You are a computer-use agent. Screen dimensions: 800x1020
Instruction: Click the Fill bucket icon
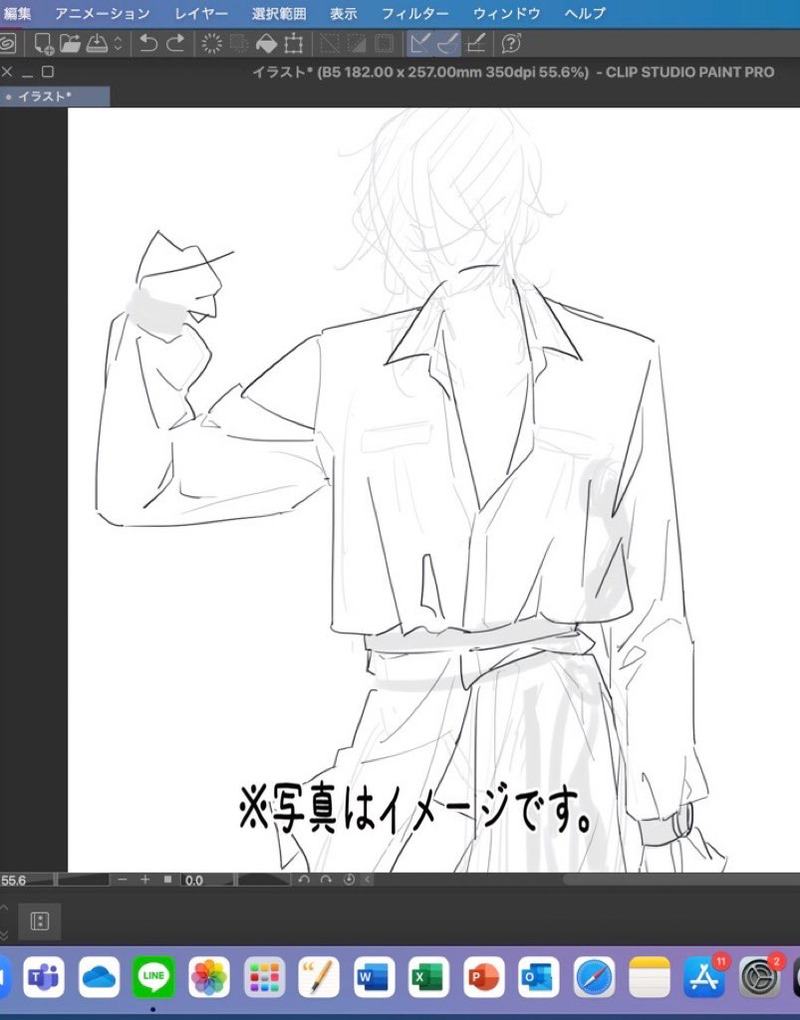tap(266, 44)
